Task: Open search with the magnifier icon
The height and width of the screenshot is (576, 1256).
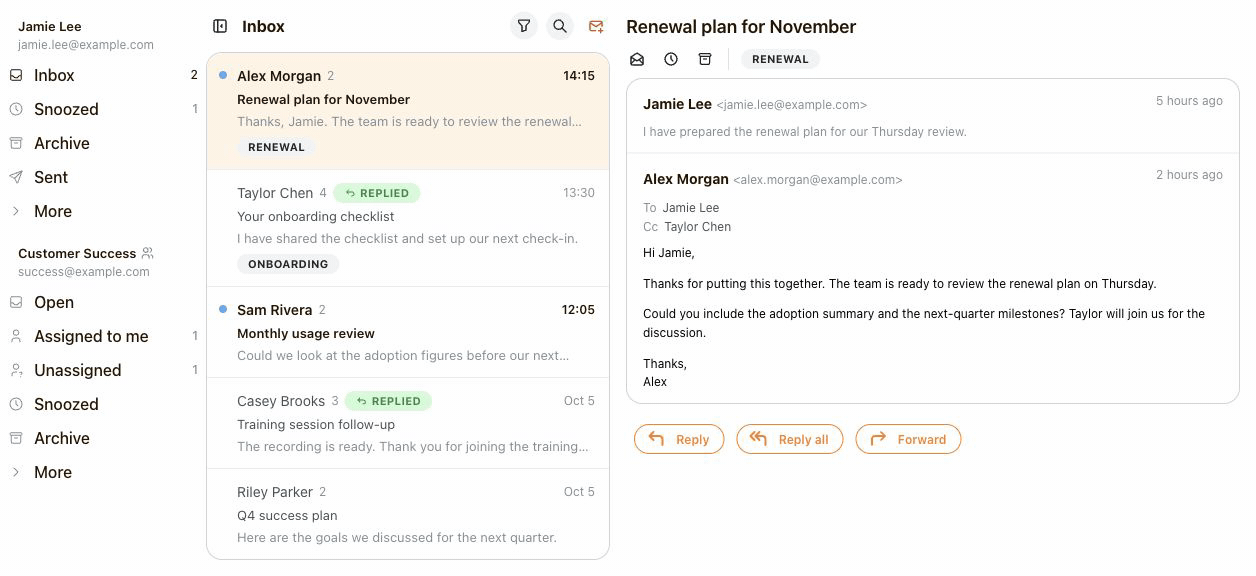Action: pyautogui.click(x=560, y=27)
